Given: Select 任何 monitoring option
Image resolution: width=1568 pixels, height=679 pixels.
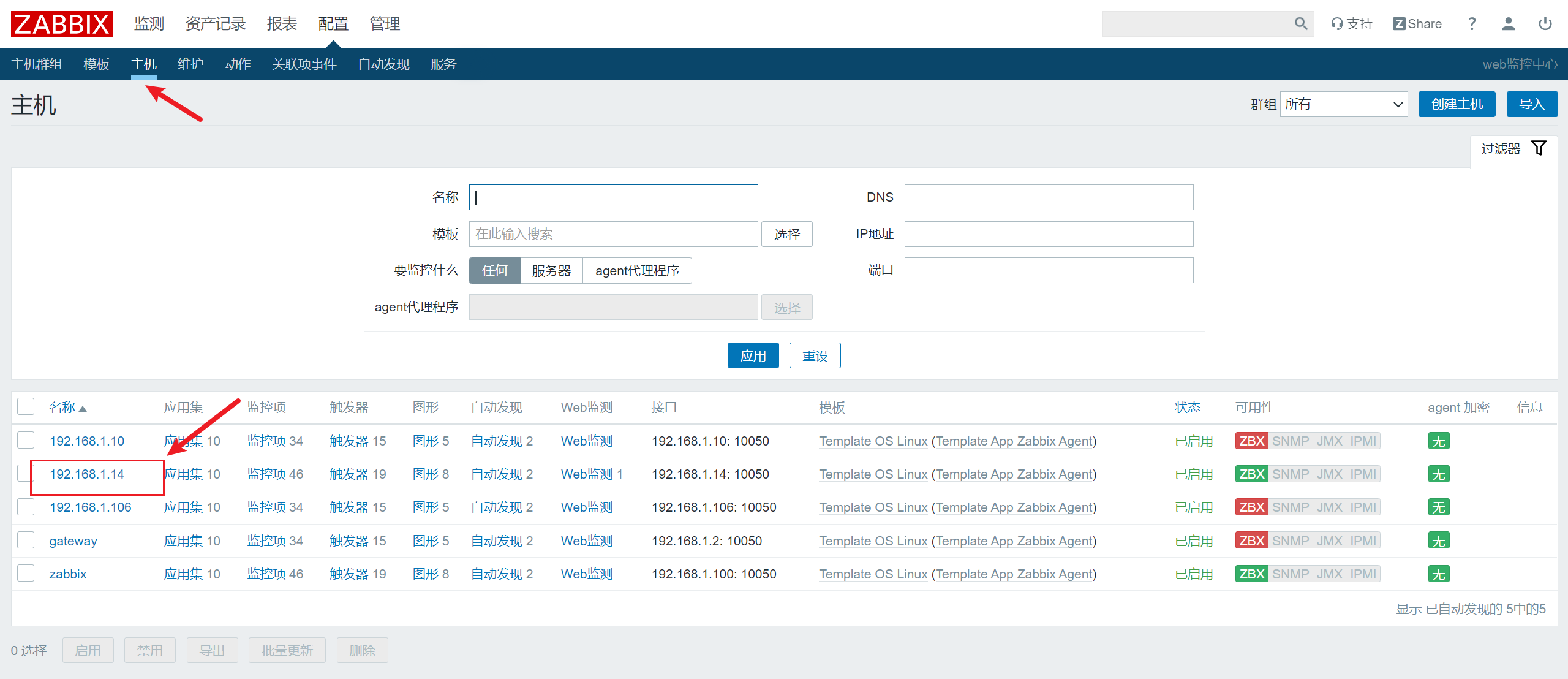Looking at the screenshot, I should point(494,271).
